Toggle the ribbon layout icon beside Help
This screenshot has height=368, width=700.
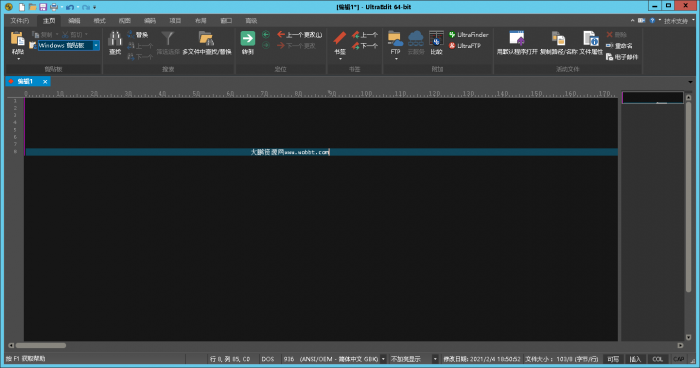(x=642, y=21)
